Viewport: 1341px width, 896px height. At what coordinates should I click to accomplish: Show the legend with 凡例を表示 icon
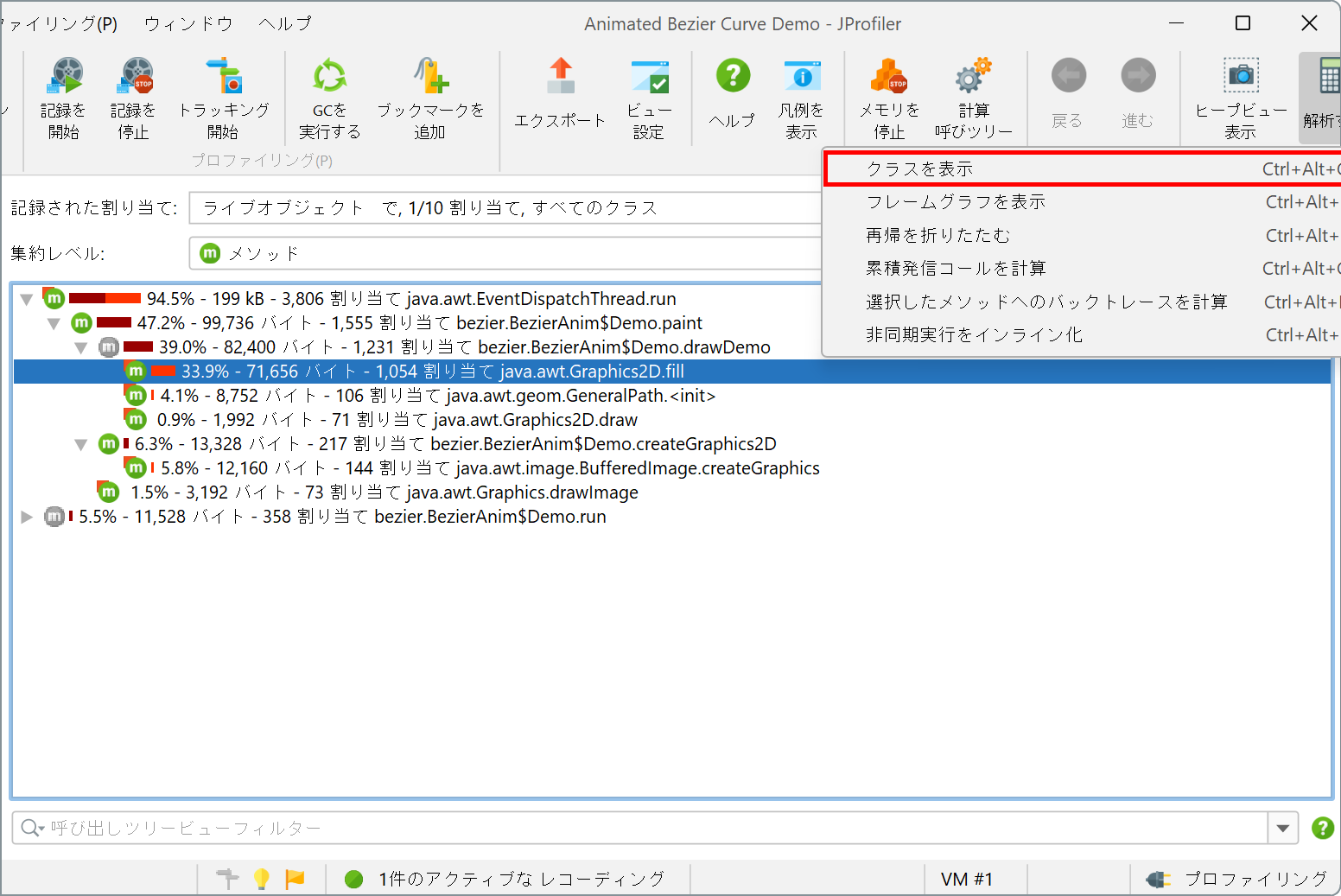pos(802,77)
